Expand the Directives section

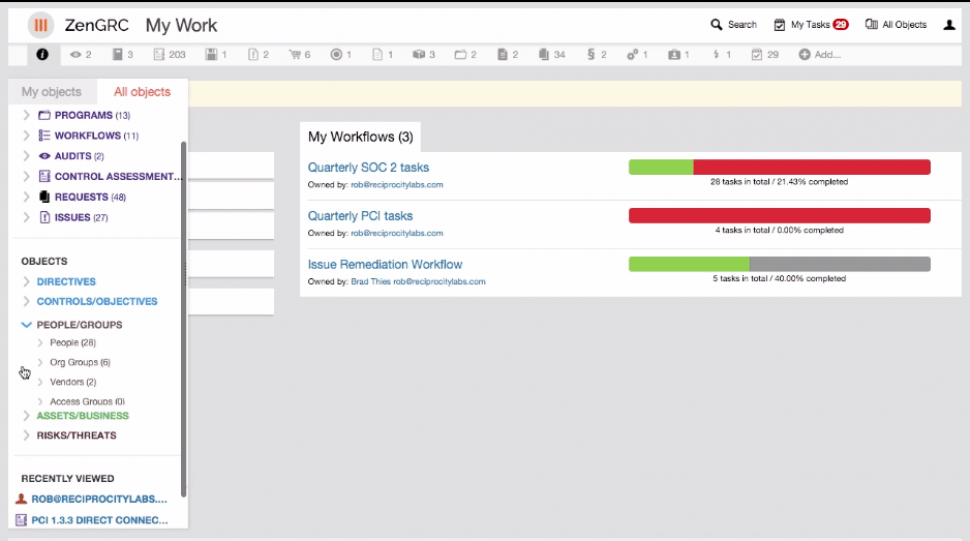[27, 282]
